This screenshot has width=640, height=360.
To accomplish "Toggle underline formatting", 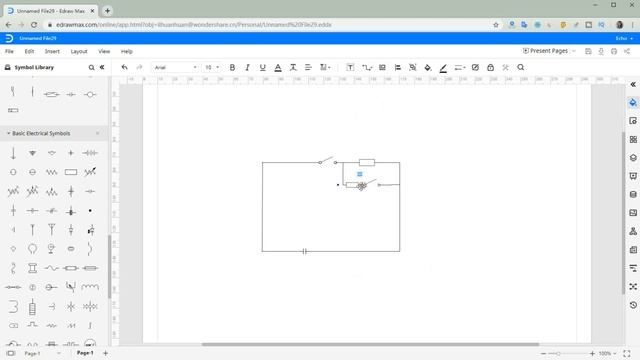I will (262, 67).
